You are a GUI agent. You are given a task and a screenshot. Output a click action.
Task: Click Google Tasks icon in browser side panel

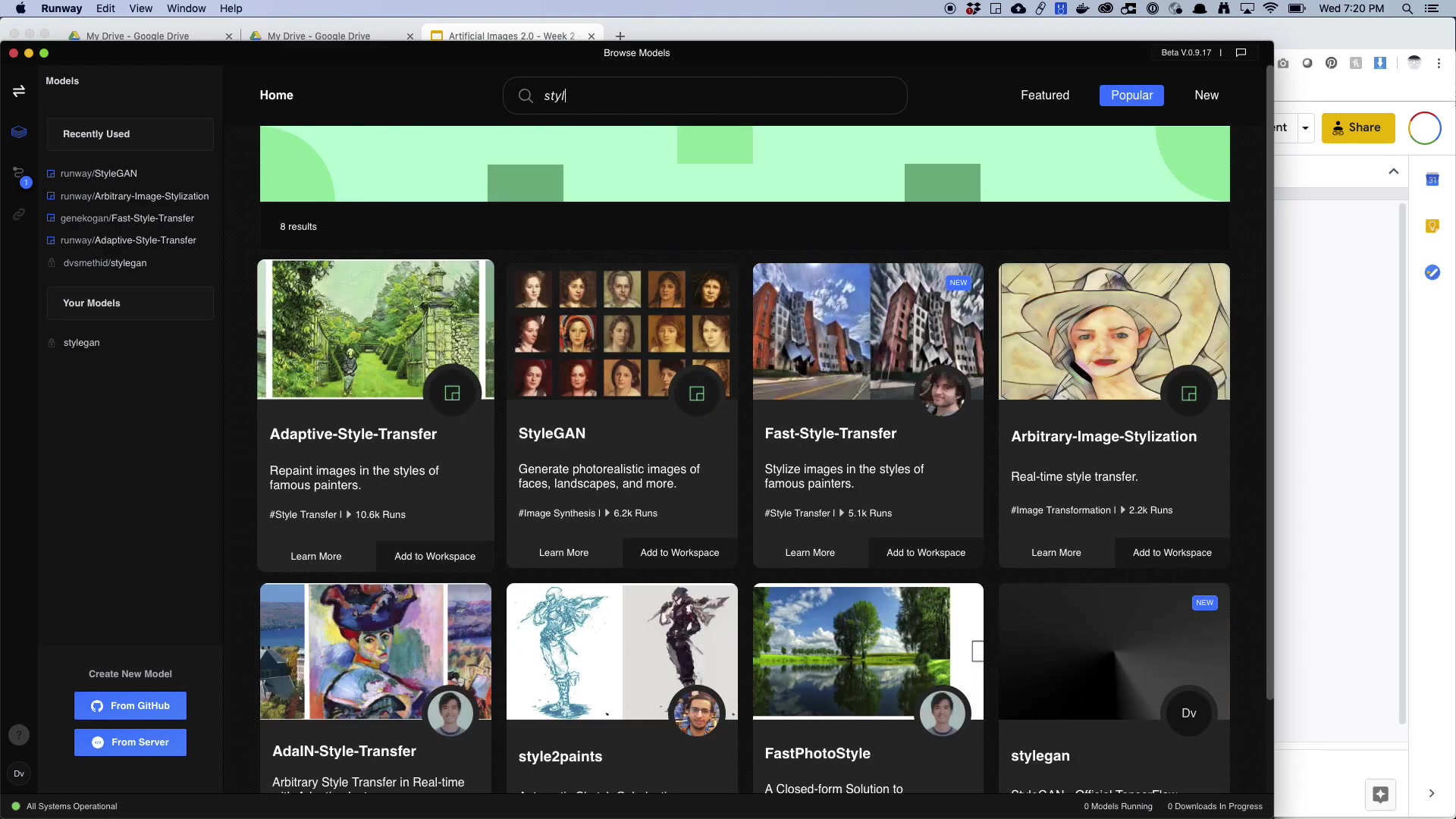[x=1432, y=272]
